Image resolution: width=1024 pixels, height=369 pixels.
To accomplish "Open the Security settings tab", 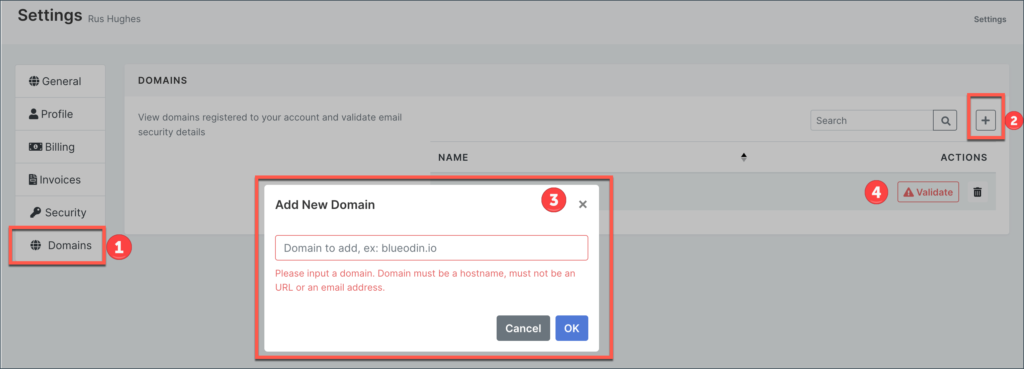I will pyautogui.click(x=60, y=212).
